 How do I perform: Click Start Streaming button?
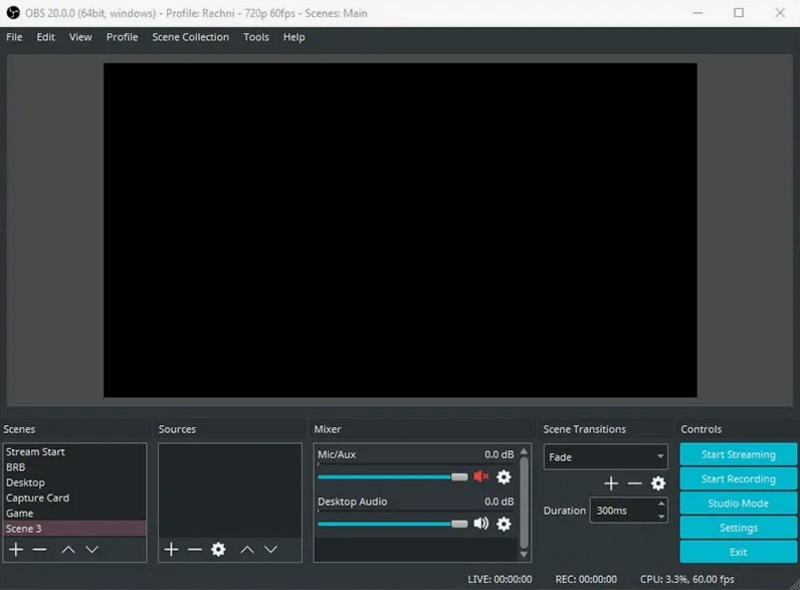coord(738,454)
